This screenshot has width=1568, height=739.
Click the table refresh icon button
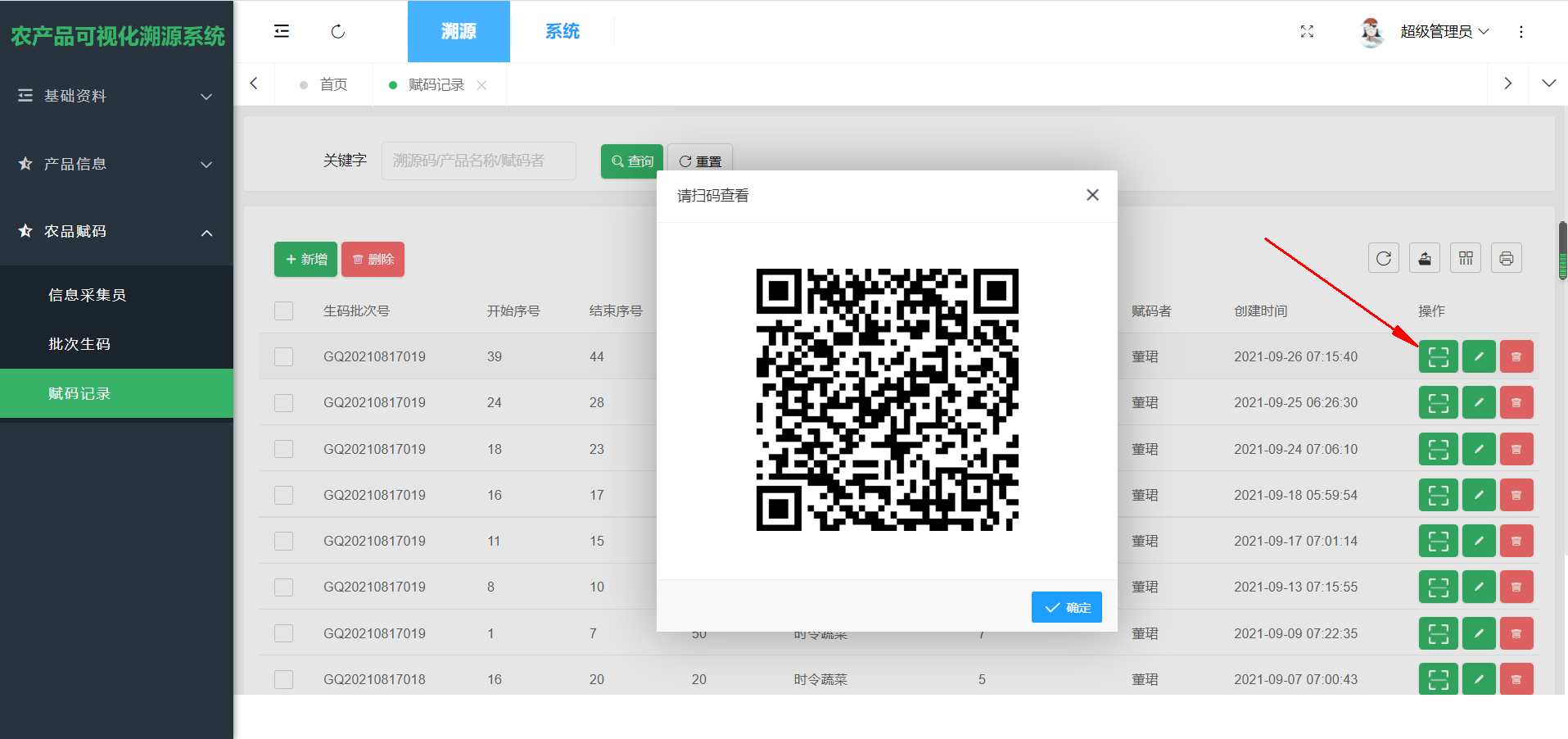click(1384, 259)
